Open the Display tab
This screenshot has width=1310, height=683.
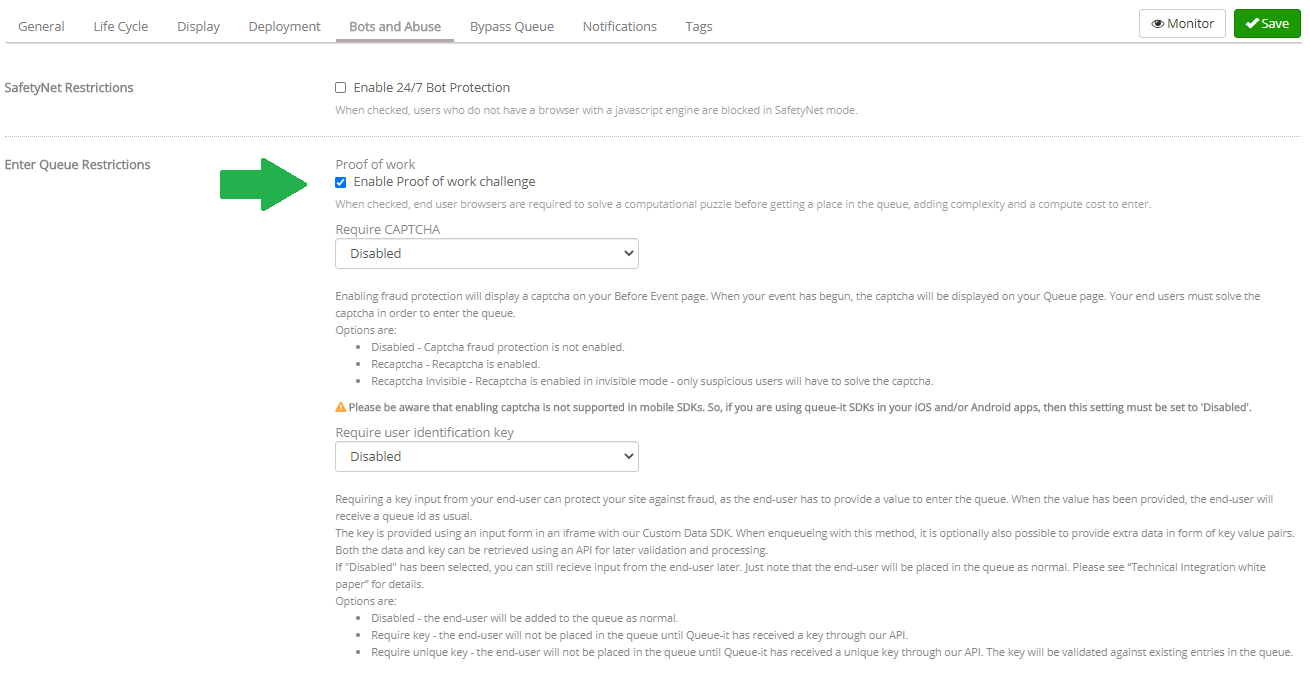click(198, 26)
